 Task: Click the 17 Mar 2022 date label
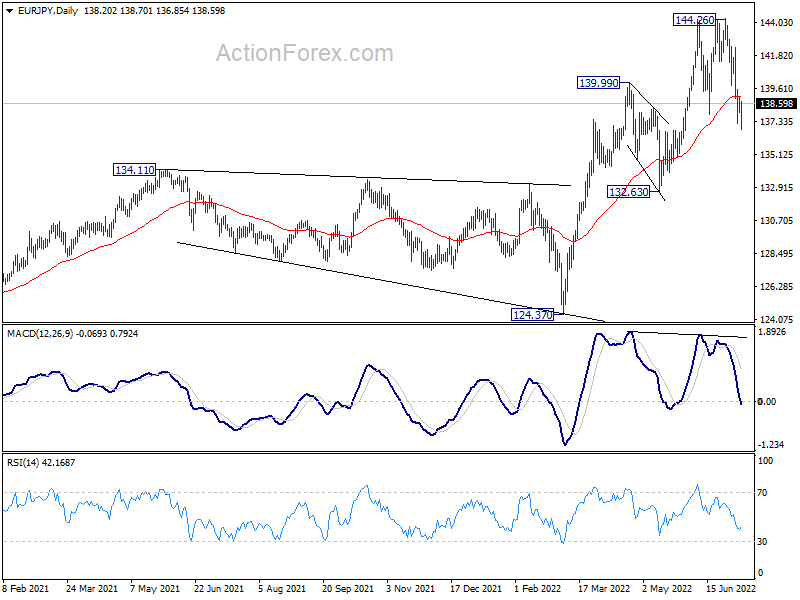[605, 588]
